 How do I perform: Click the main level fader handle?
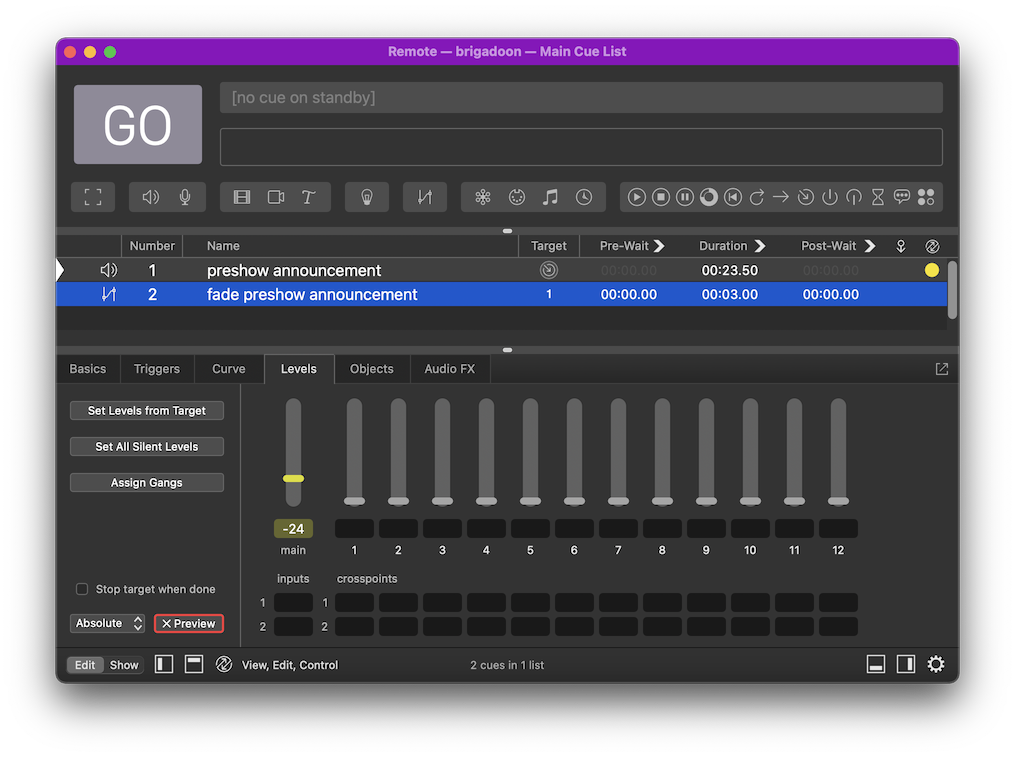[x=293, y=479]
